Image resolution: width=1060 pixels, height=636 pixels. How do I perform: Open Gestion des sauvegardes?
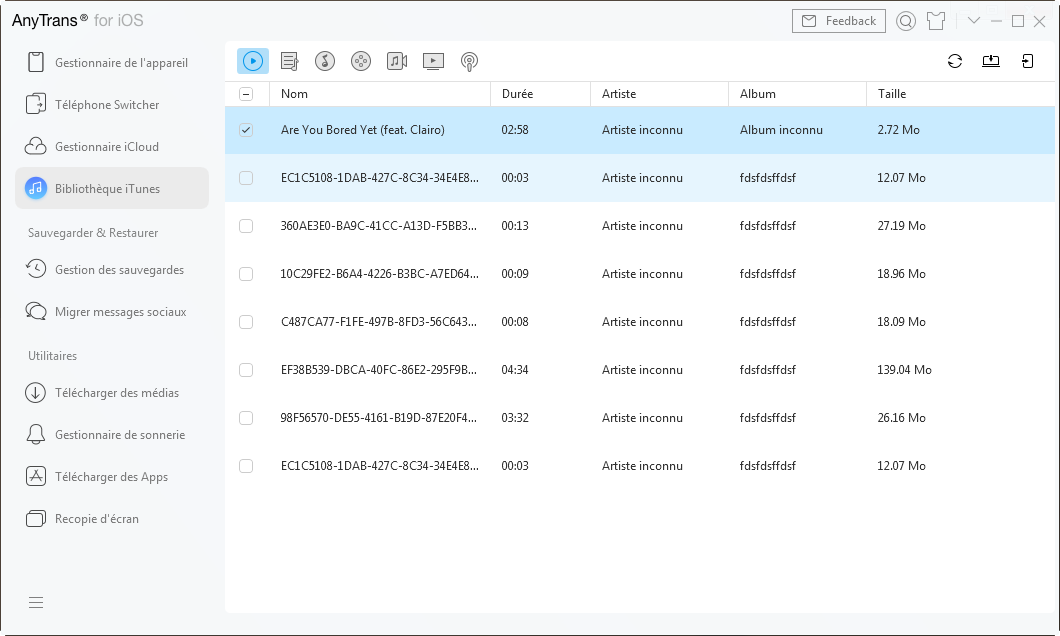coord(112,269)
